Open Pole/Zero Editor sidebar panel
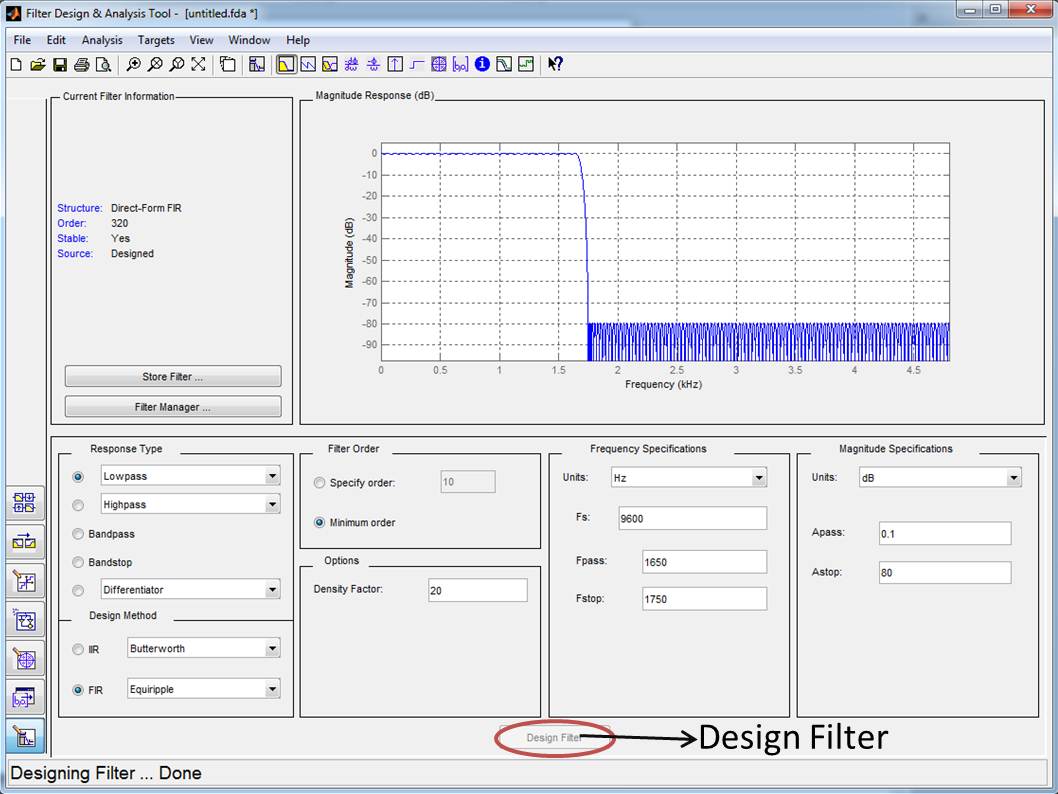Image resolution: width=1058 pixels, height=794 pixels. pos(25,659)
